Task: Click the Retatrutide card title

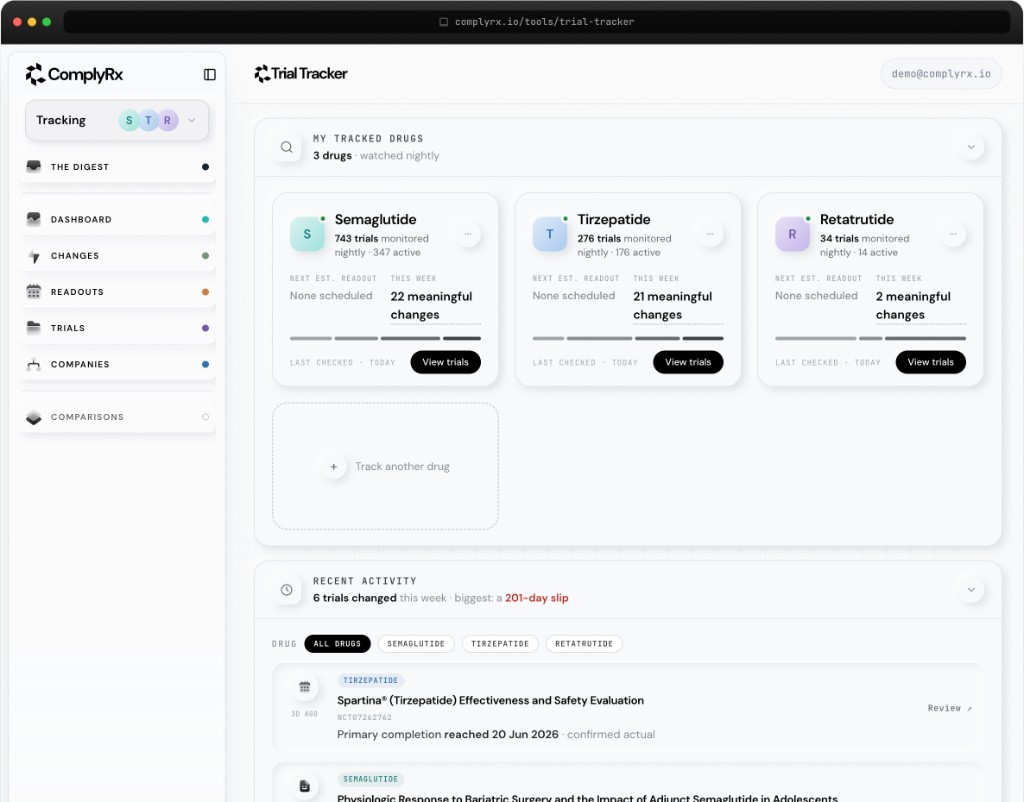Action: coord(857,219)
